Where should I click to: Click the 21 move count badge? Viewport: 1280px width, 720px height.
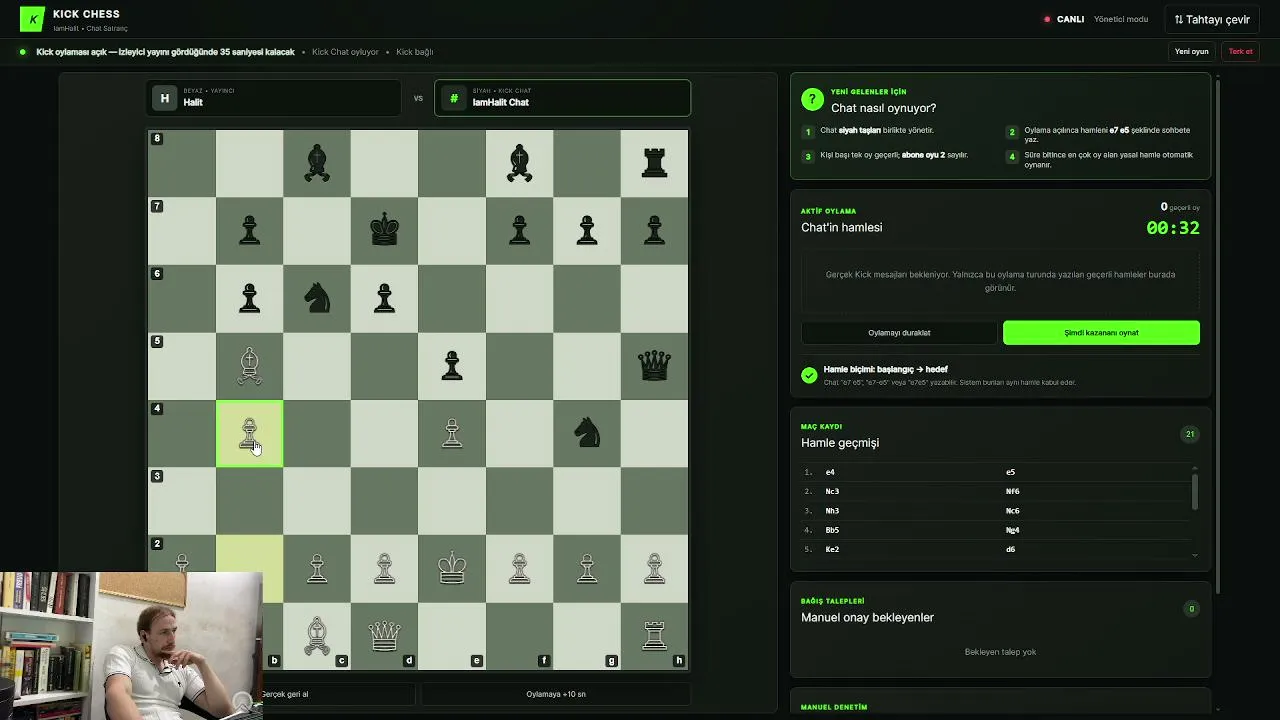tap(1190, 434)
